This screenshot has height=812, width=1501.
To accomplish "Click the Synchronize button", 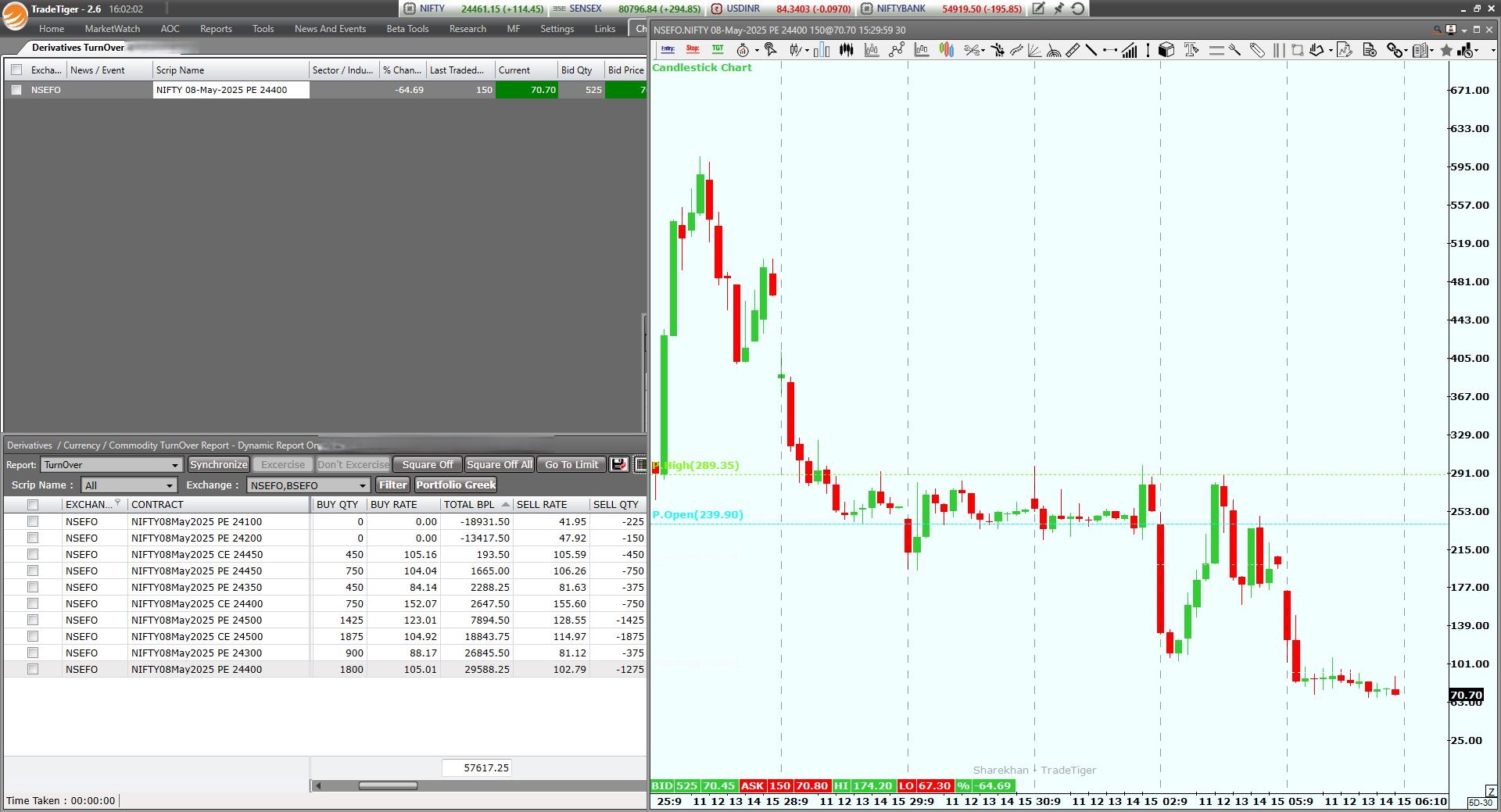I will [219, 464].
